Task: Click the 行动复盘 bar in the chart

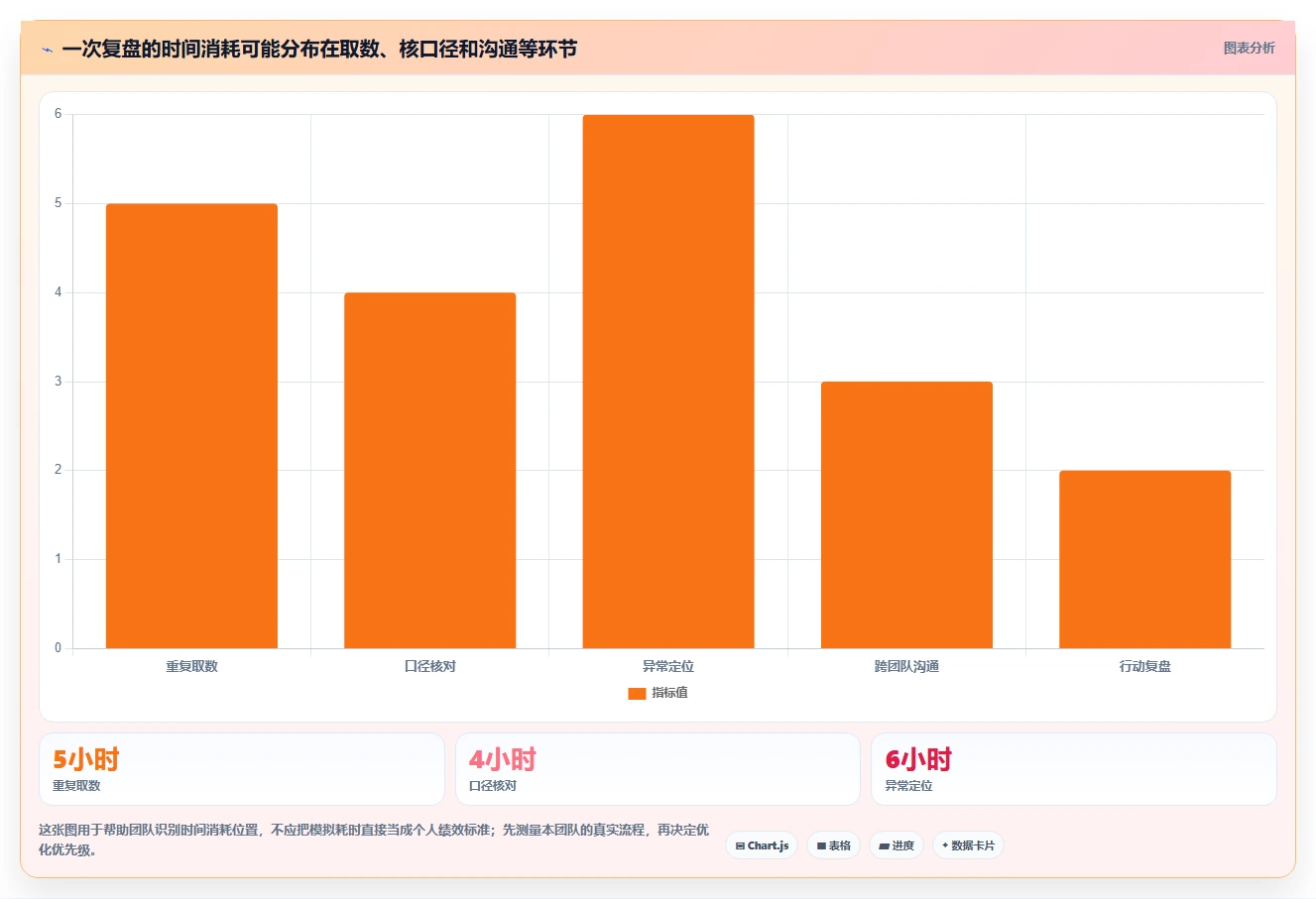Action: (1144, 560)
